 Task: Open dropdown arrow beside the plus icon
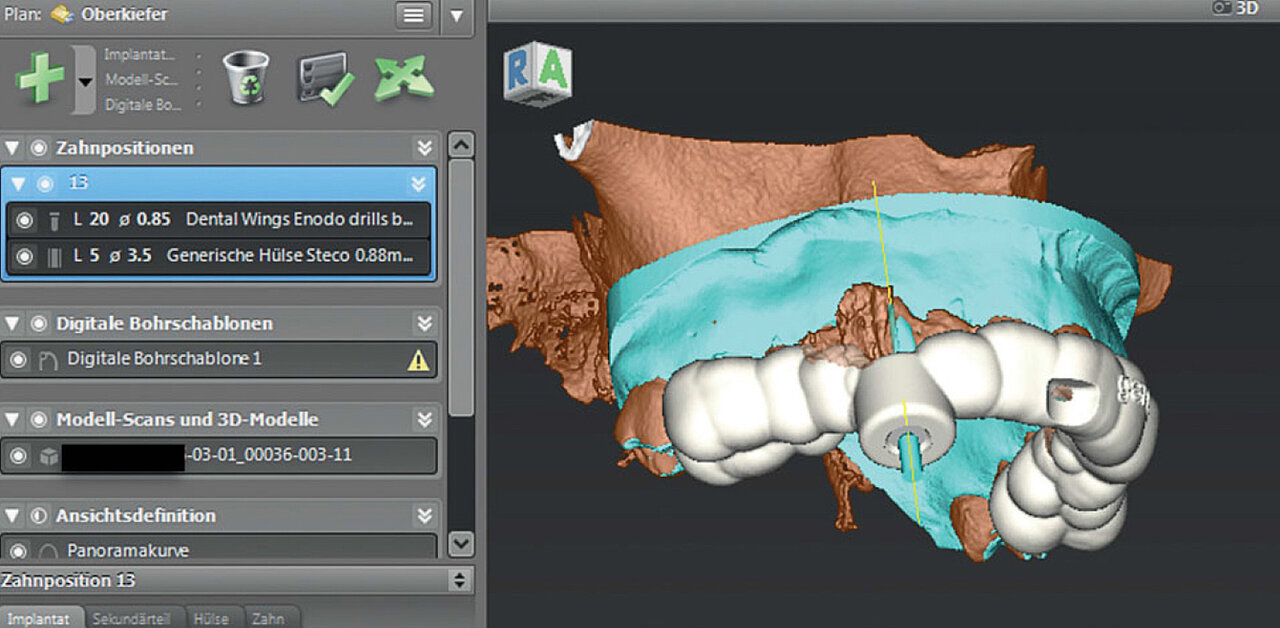click(85, 80)
